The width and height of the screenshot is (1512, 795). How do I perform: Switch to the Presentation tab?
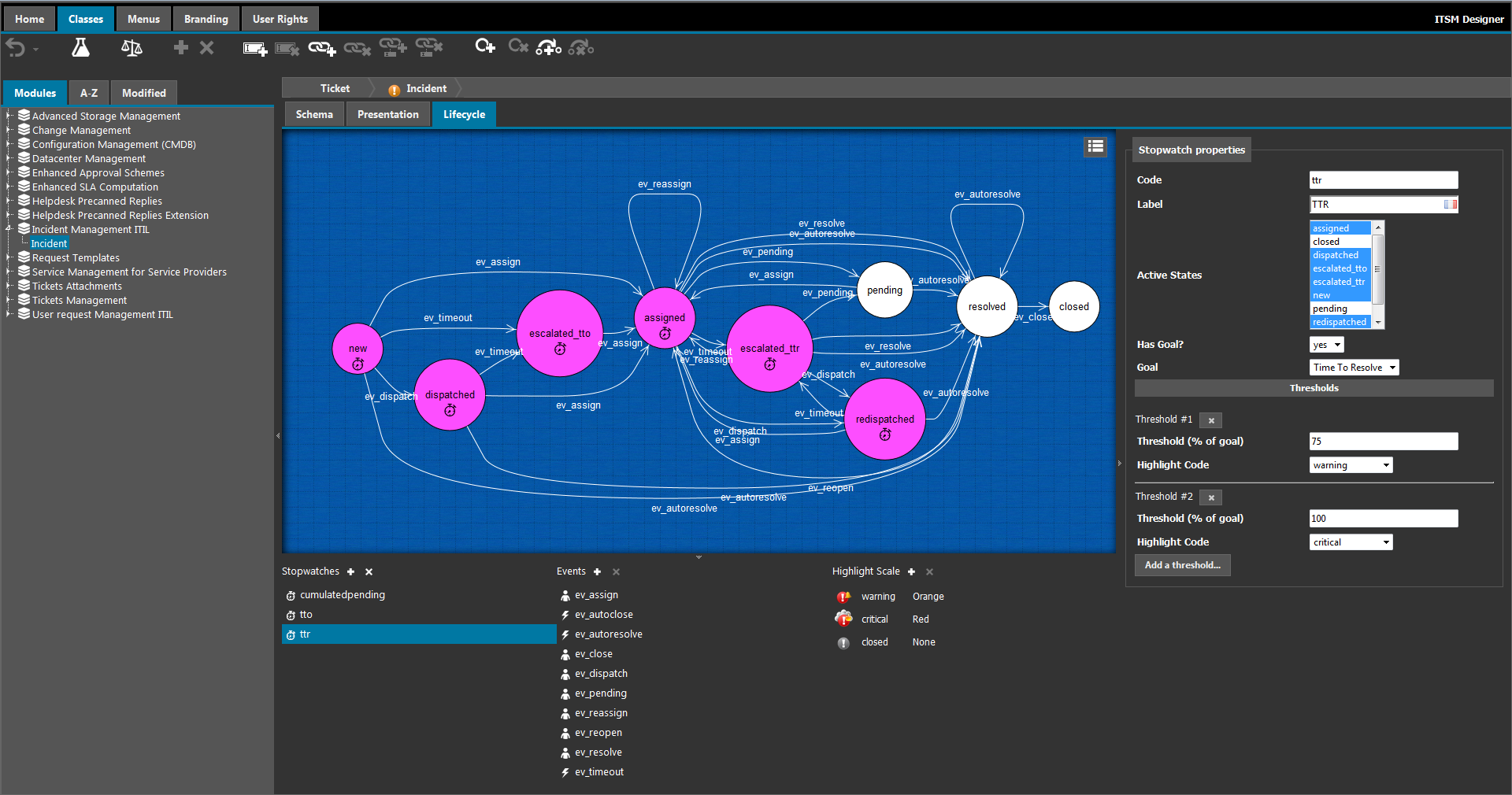pyautogui.click(x=387, y=114)
